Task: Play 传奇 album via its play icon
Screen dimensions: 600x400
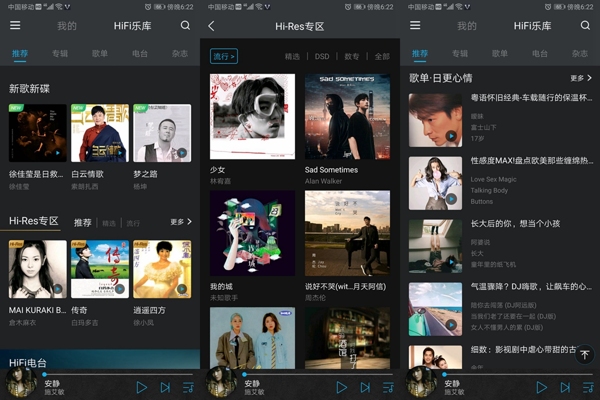Action: point(120,289)
